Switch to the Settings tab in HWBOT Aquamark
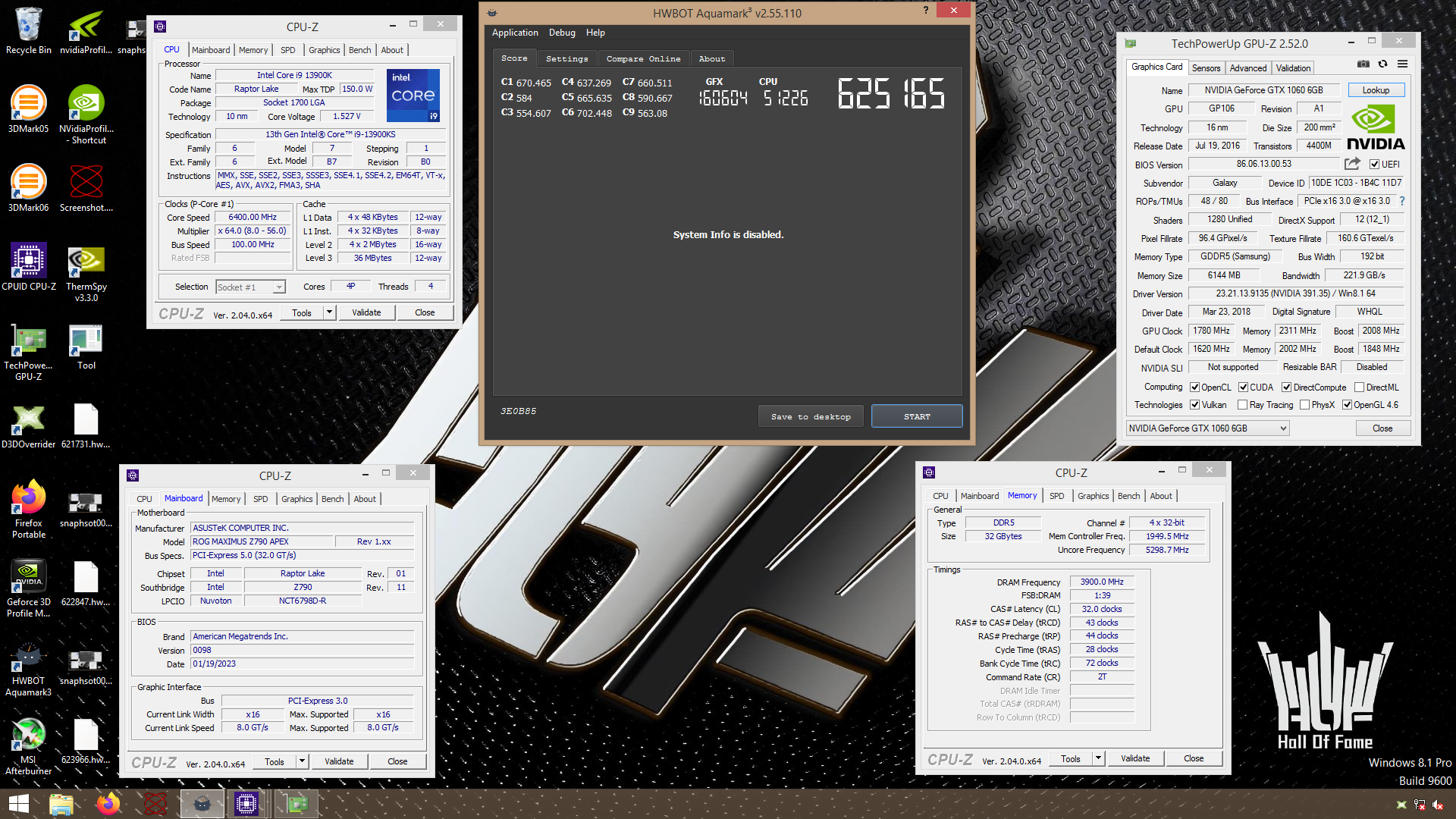The image size is (1456, 819). 566,58
